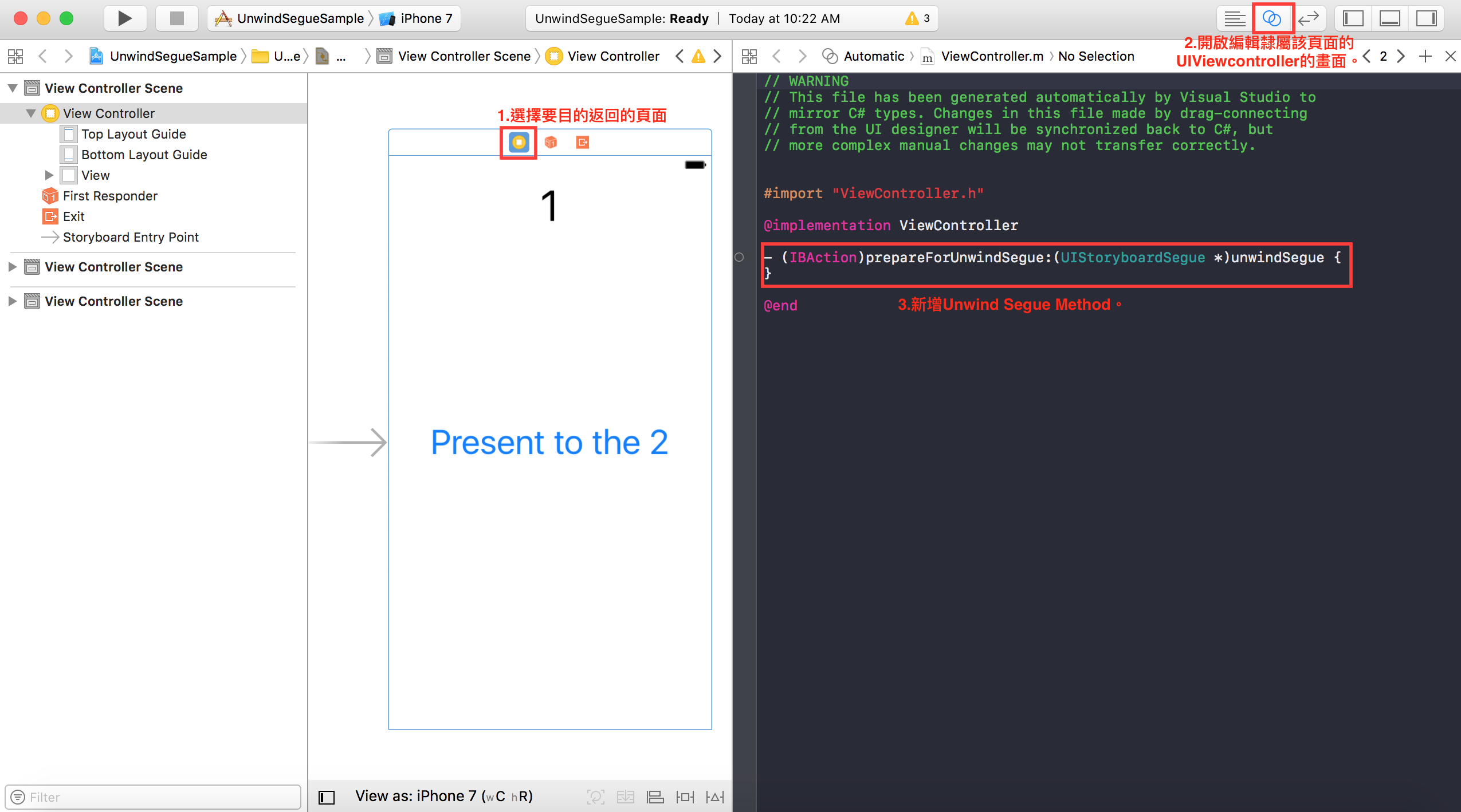This screenshot has width=1461, height=812.
Task: Collapse the first View Controller Scene
Action: pos(13,88)
